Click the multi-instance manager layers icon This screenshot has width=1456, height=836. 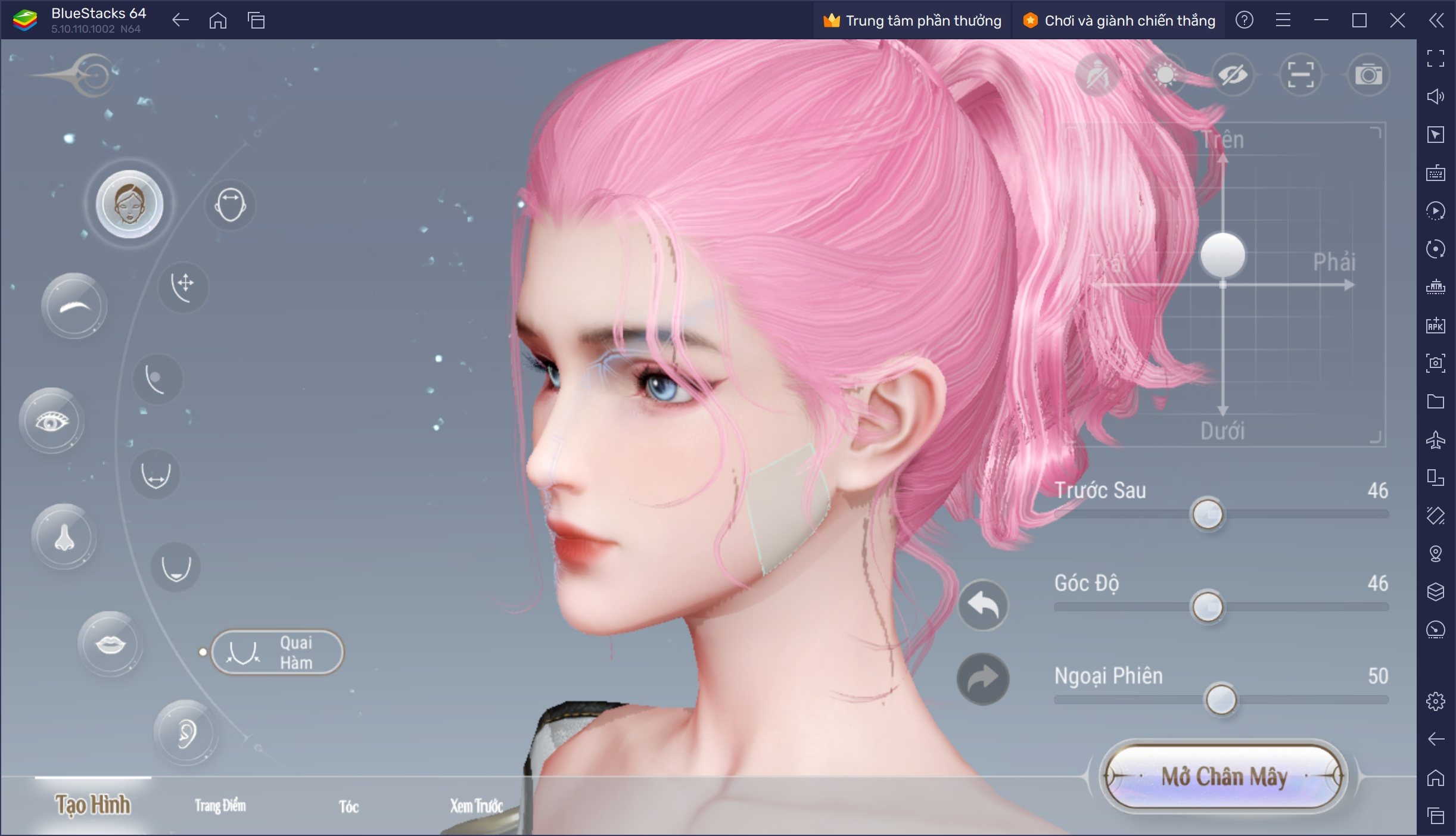pyautogui.click(x=1436, y=592)
